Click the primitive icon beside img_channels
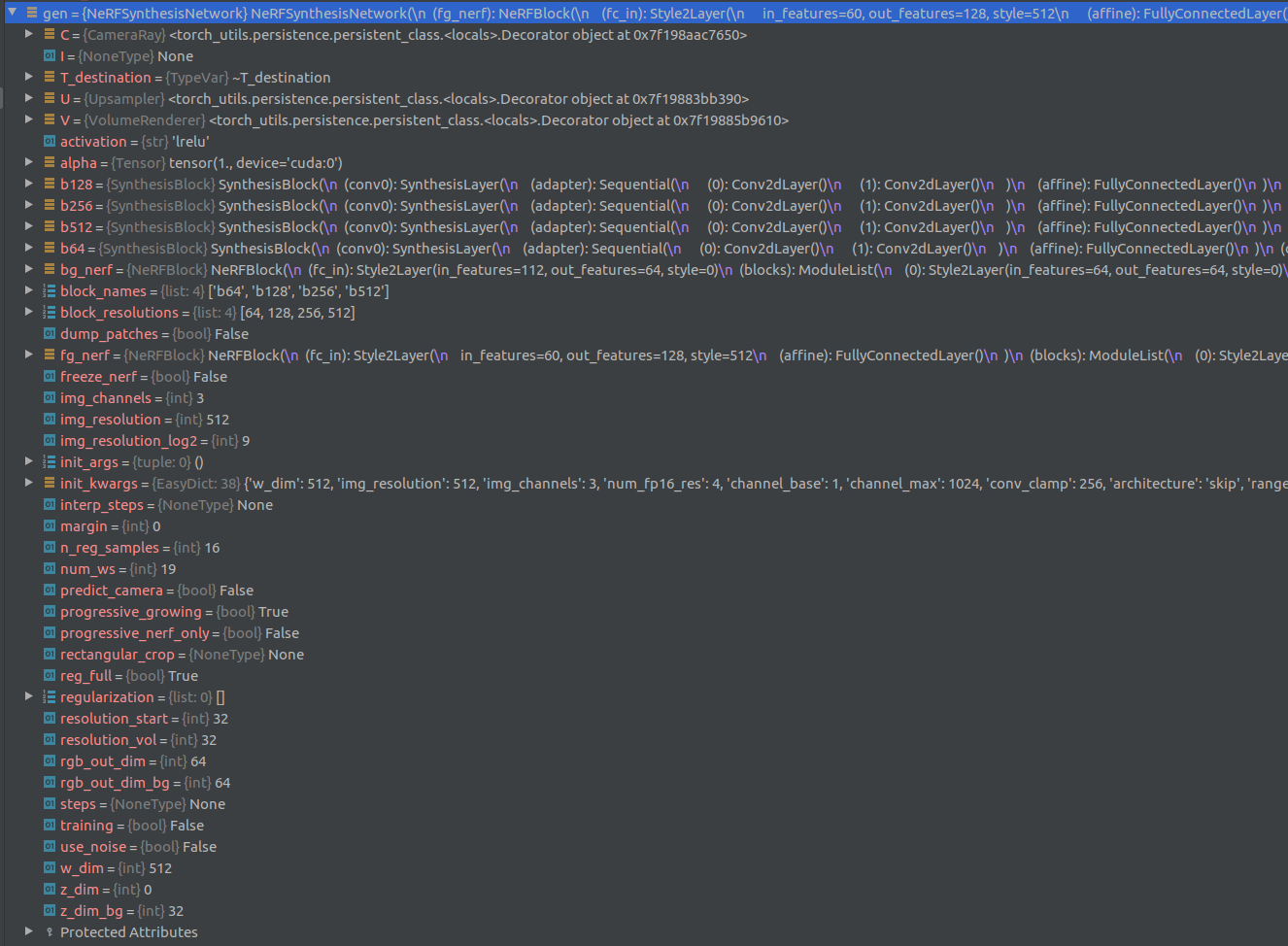1288x946 pixels. 50,397
